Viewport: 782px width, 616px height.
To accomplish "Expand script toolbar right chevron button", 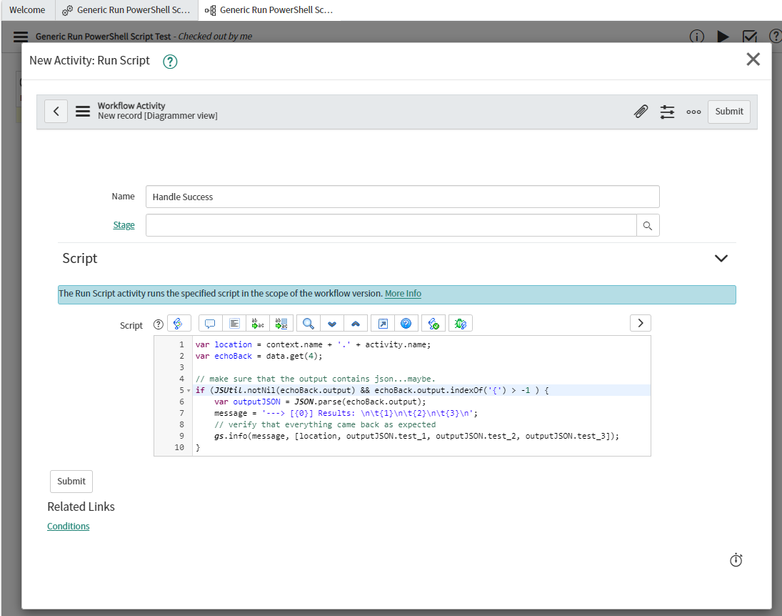I will [640, 323].
